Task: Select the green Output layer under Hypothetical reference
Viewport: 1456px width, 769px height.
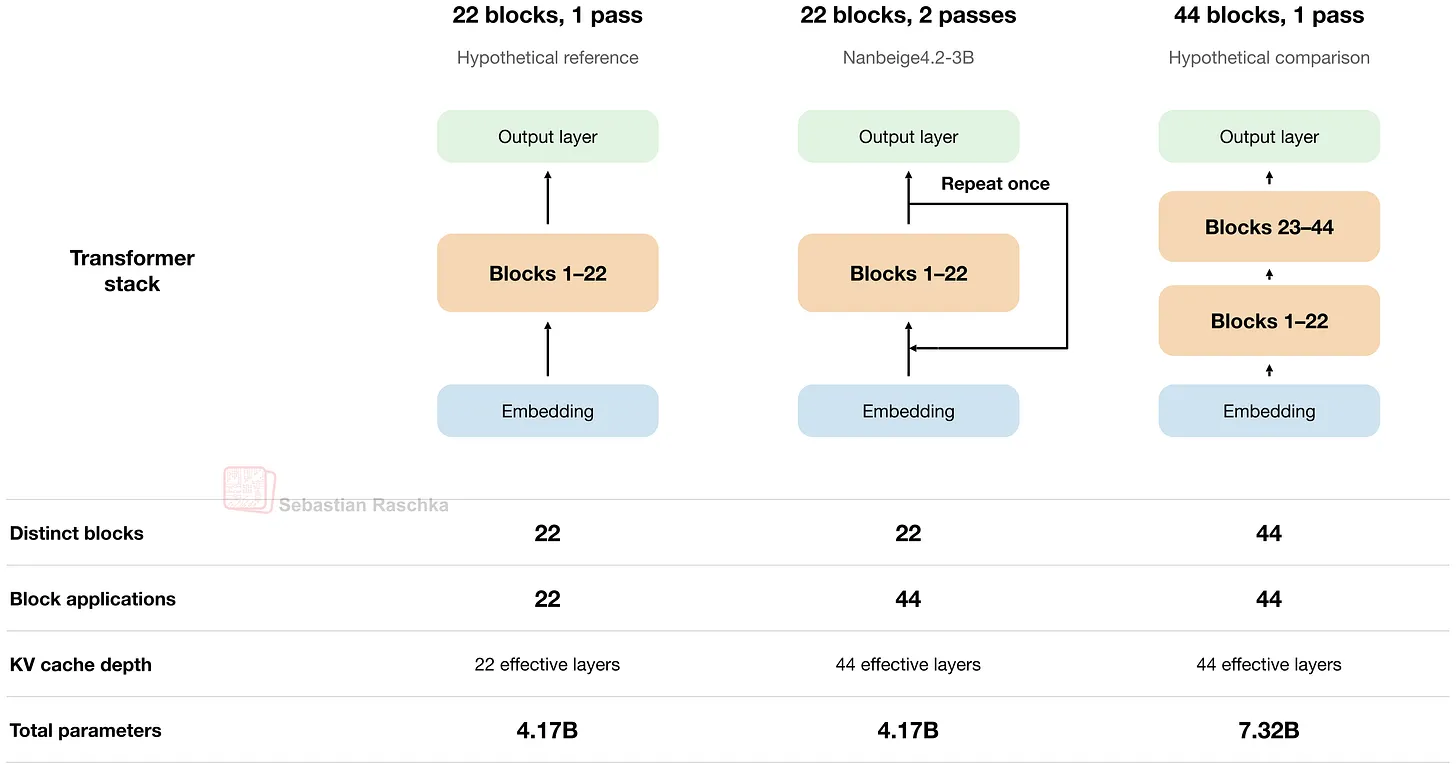Action: [548, 137]
